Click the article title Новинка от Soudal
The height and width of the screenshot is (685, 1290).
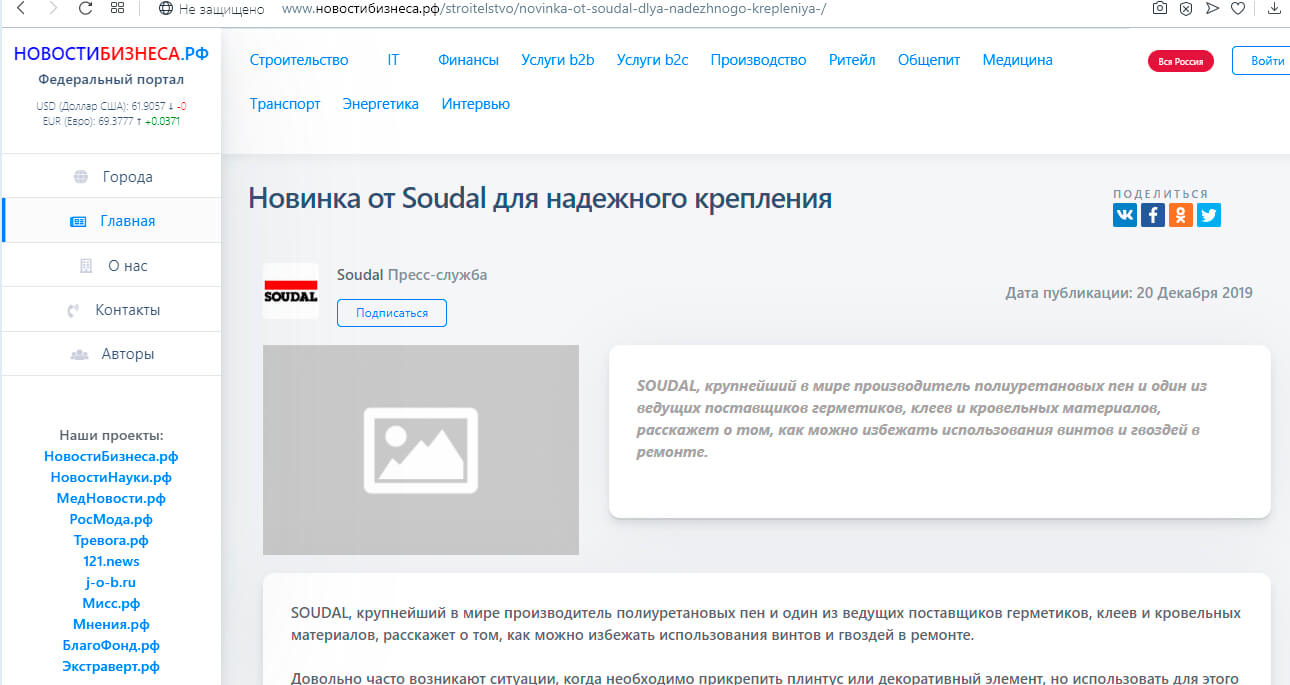point(540,198)
